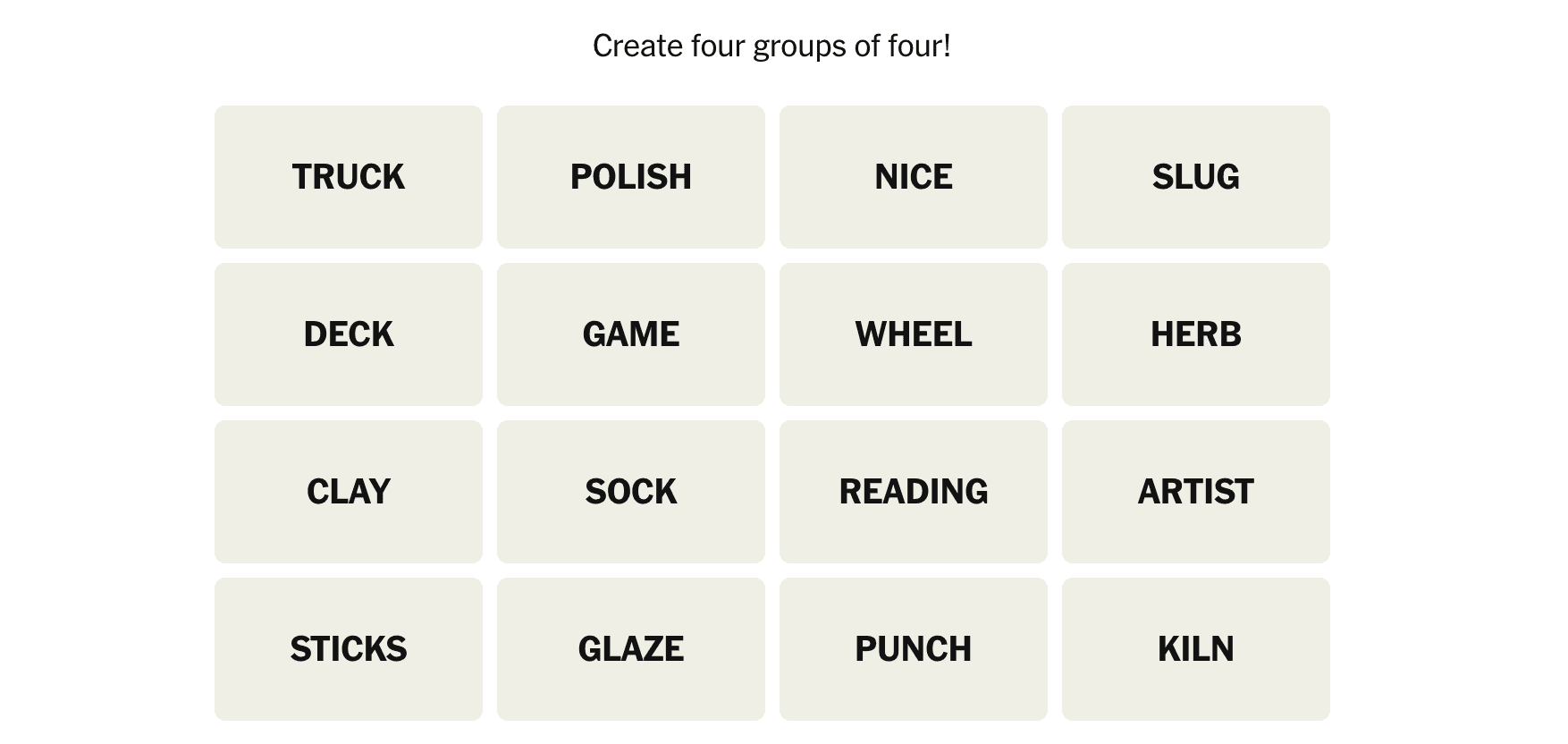This screenshot has height=744, width=1568.
Task: Tap the WHEEL tile
Action: pyautogui.click(x=914, y=334)
